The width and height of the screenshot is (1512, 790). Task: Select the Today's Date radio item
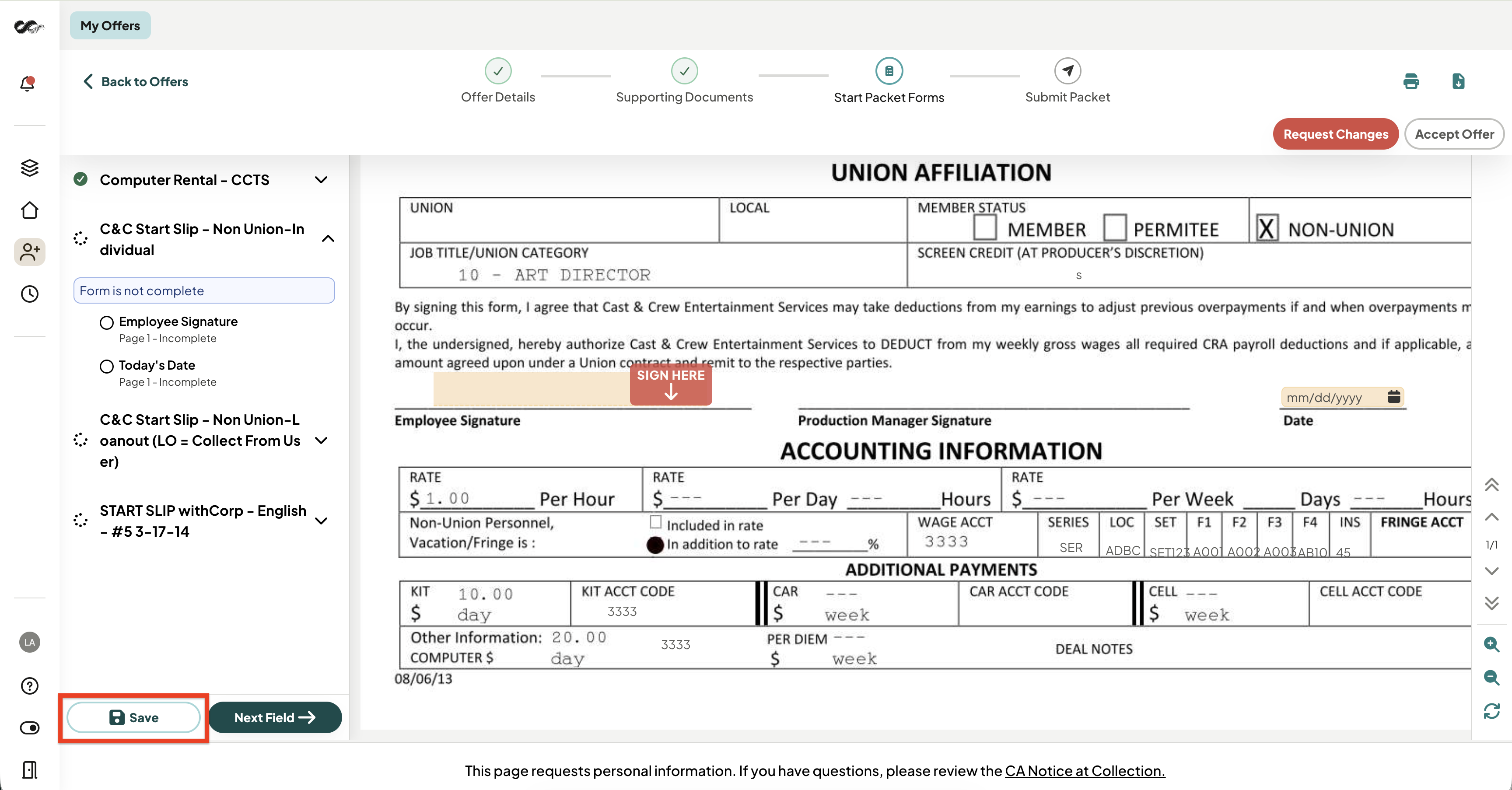(106, 366)
